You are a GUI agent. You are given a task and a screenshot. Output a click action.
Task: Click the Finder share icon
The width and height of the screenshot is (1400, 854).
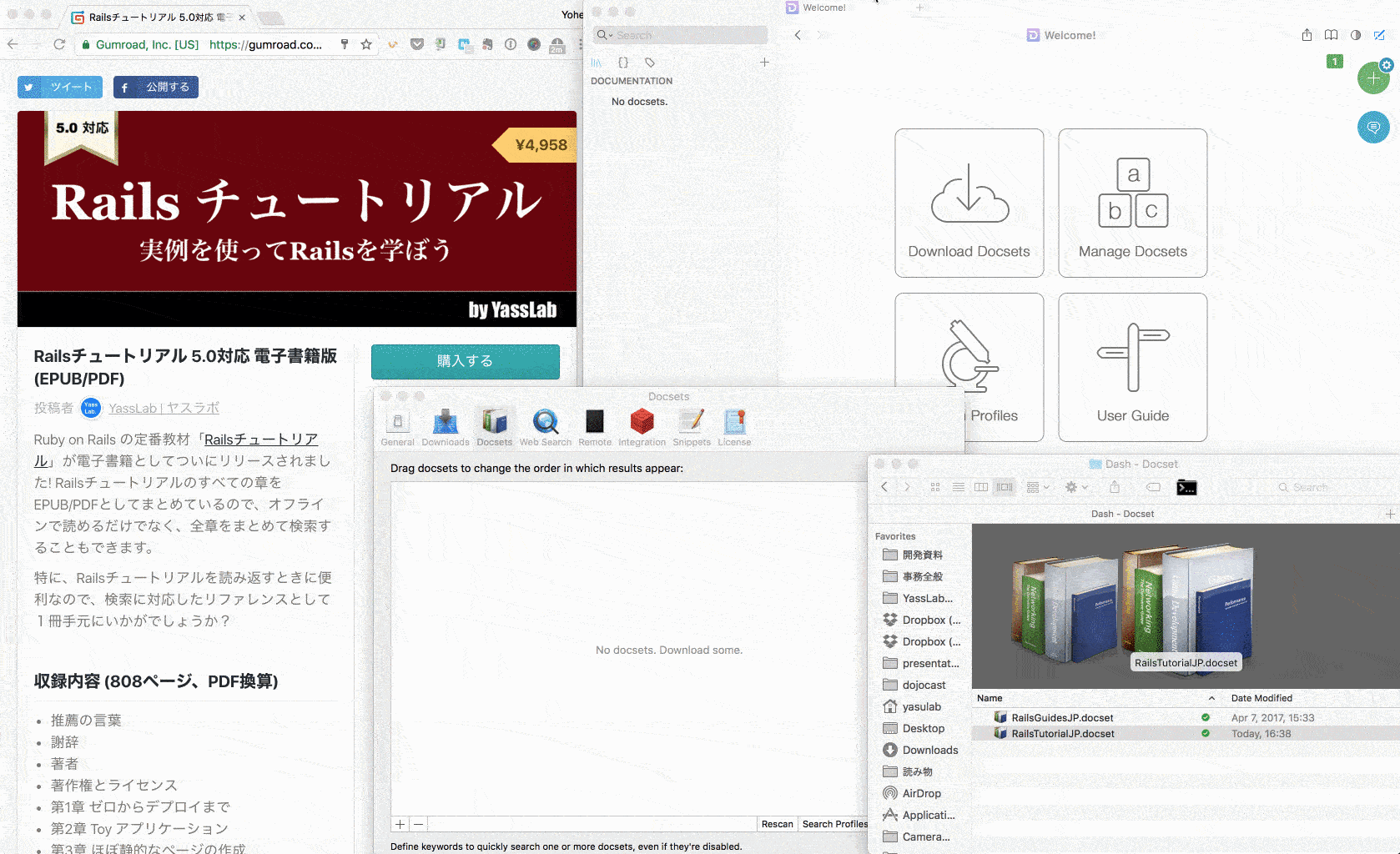(1115, 487)
